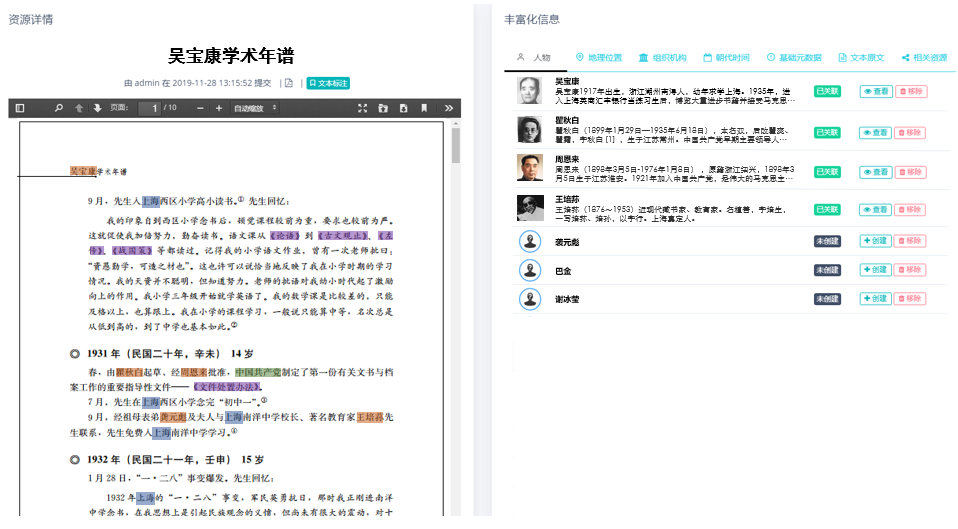Screen dimensions: 958x529
Task: Click 移除 for 周恩来
Action: click(x=910, y=172)
